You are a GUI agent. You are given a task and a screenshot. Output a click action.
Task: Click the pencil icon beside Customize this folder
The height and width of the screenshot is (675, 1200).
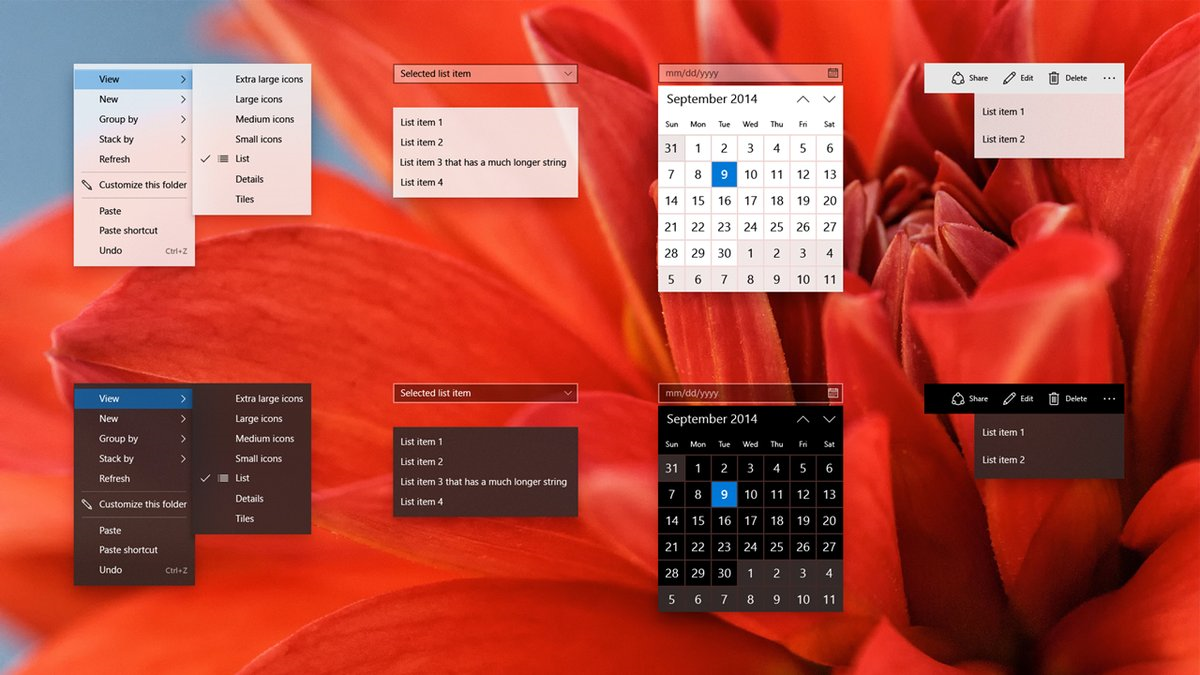pyautogui.click(x=85, y=184)
